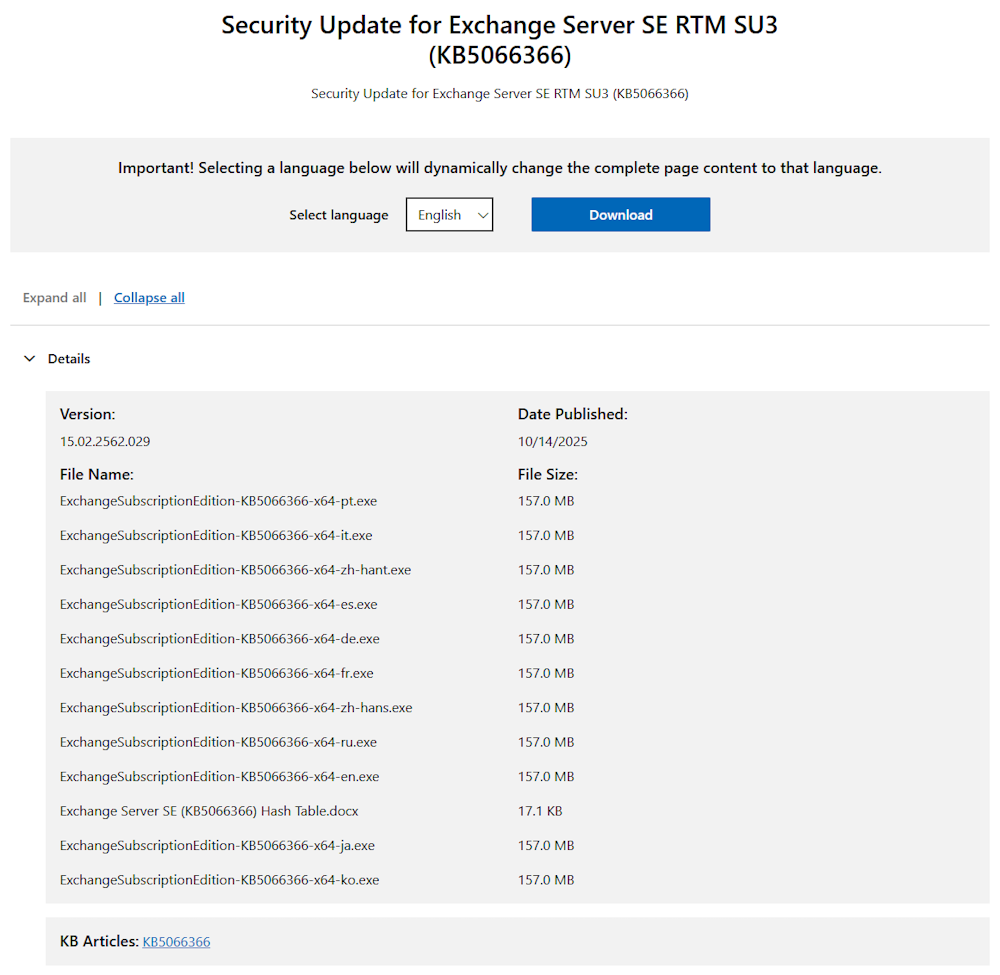Viewport: 1000px width, 975px height.
Task: Select the x64-zh-hans.exe file name
Action: pos(236,708)
